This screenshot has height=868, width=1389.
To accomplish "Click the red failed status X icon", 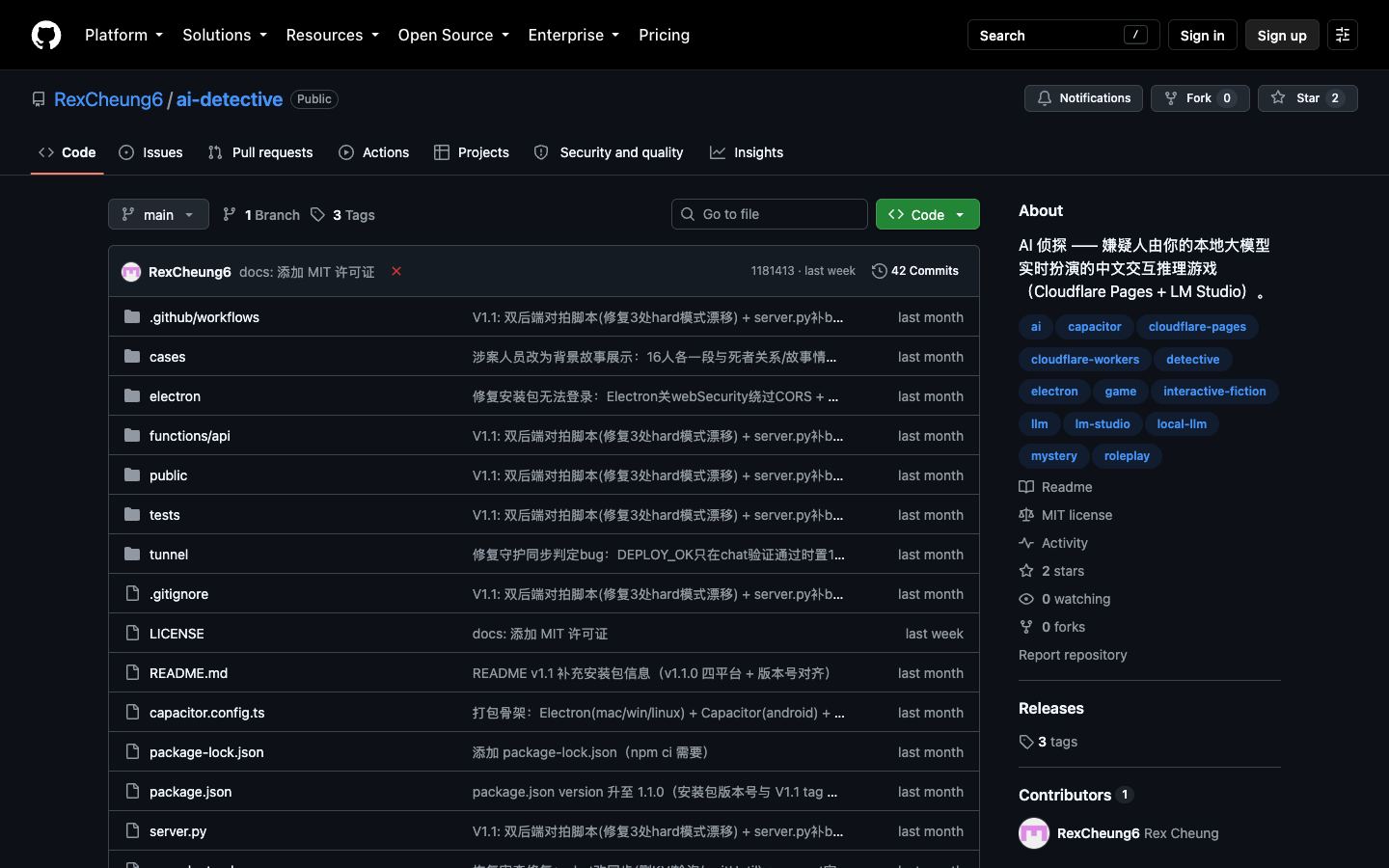I will tap(396, 271).
